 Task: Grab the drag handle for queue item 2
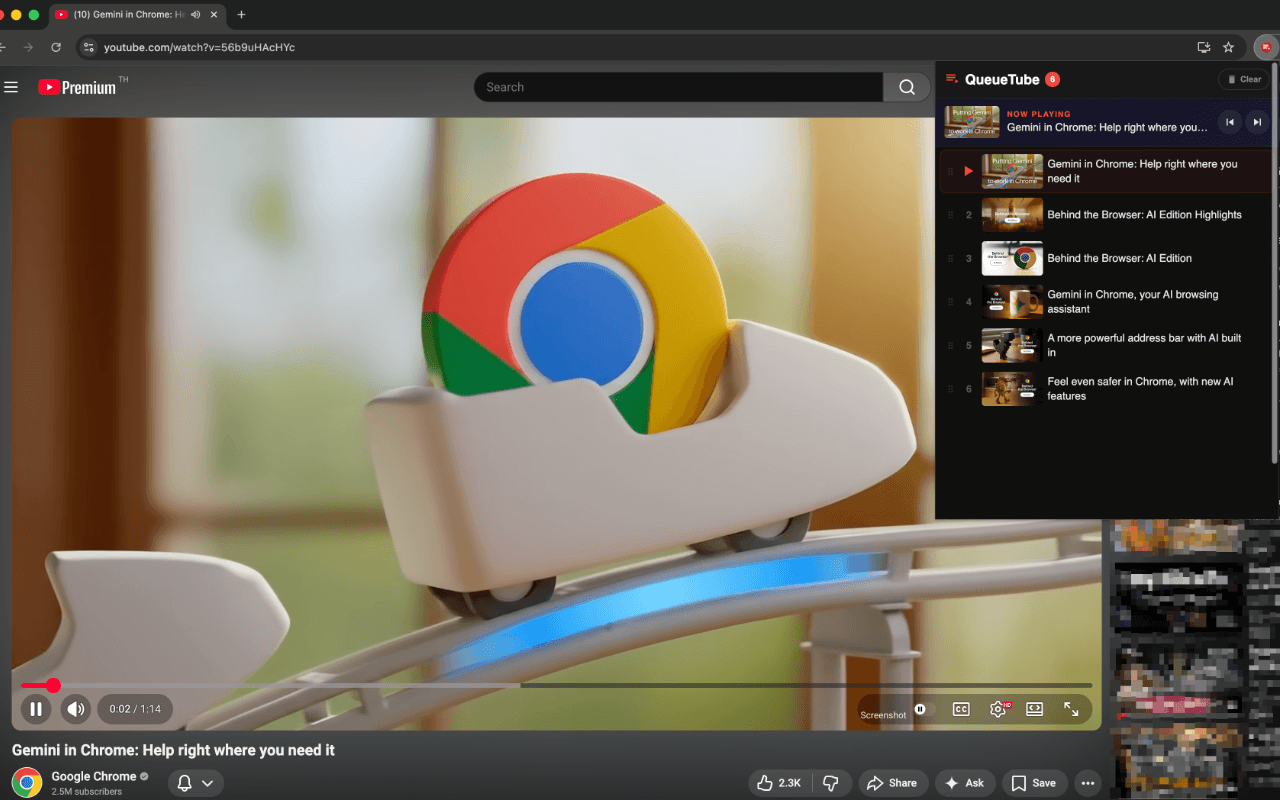[x=951, y=215]
